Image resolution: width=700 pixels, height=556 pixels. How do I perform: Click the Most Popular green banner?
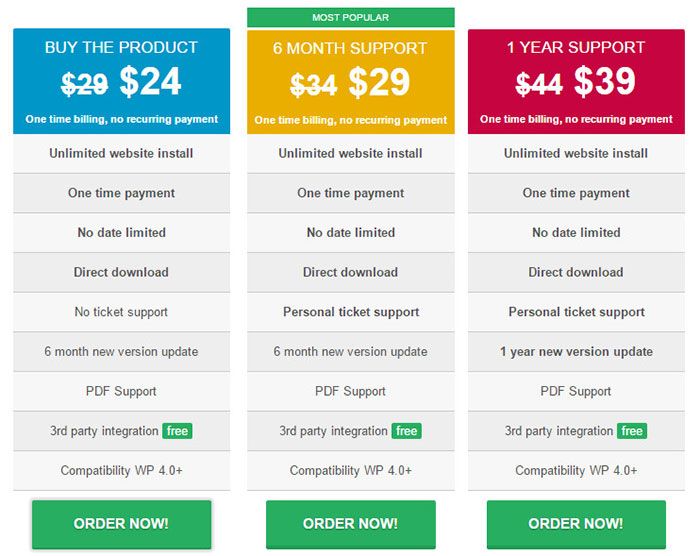(x=350, y=17)
